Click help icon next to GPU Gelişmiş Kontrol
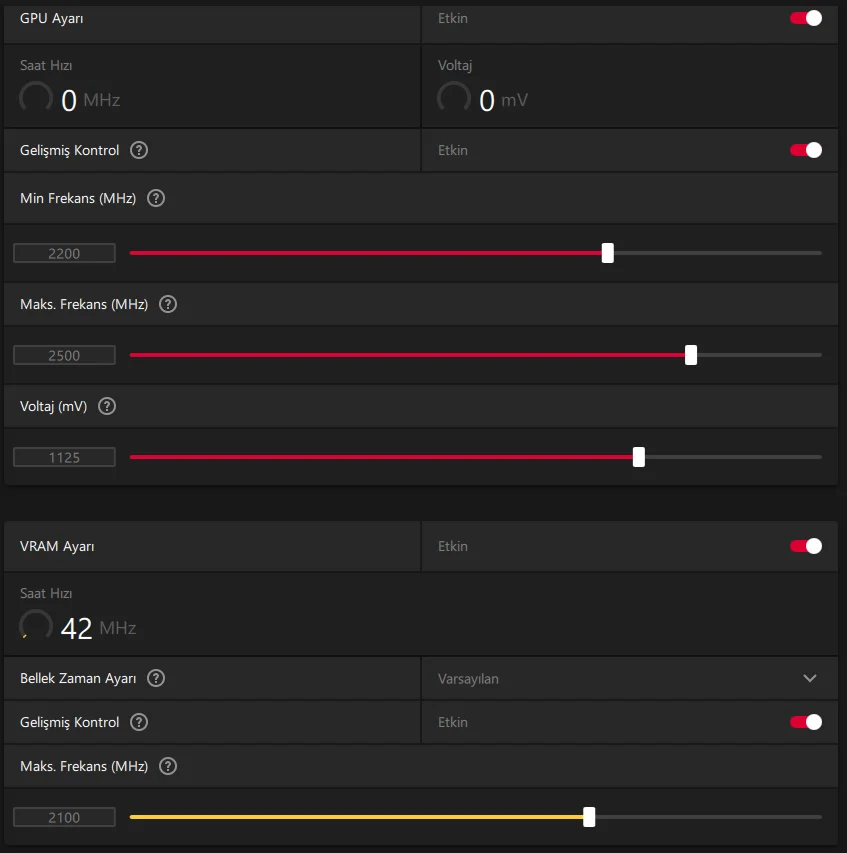This screenshot has height=853, width=847. 139,150
